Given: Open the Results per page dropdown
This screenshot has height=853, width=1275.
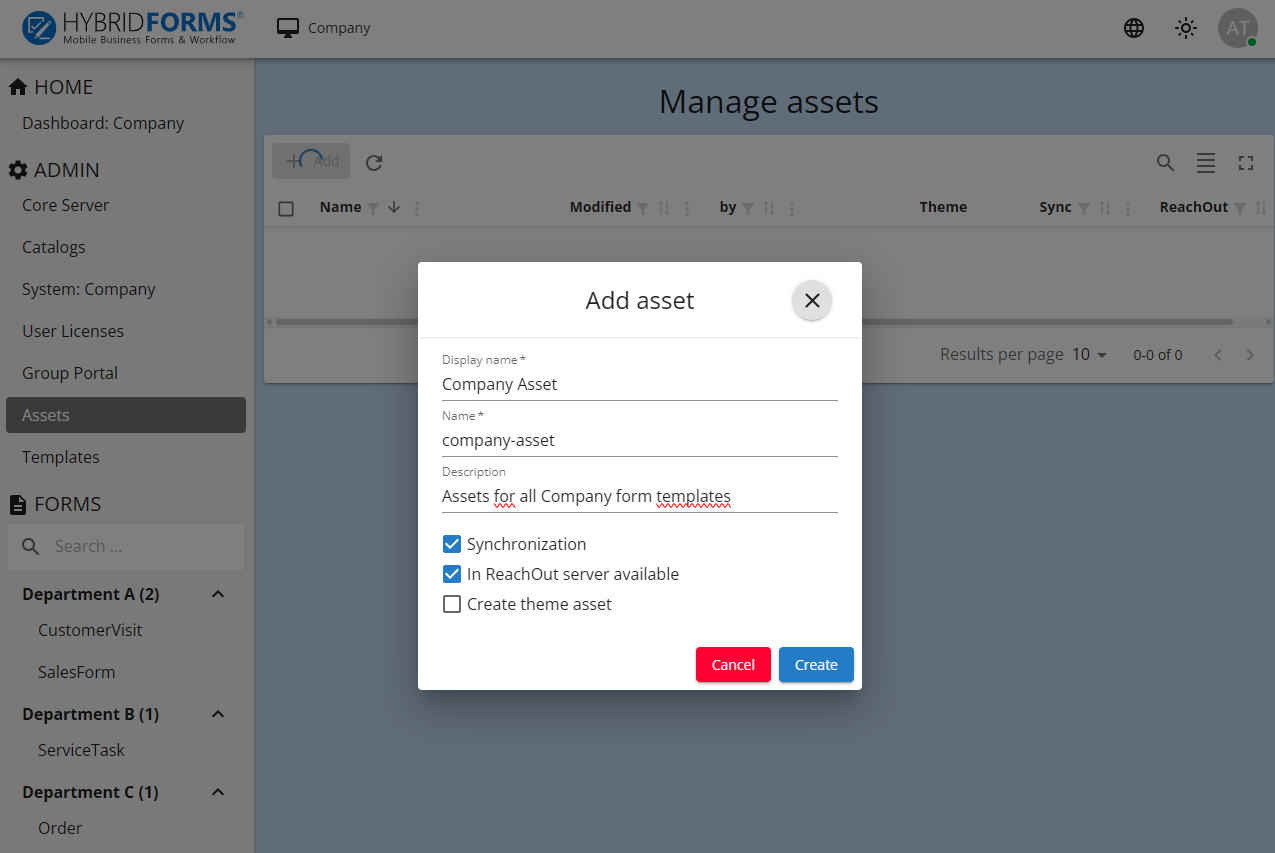Looking at the screenshot, I should tap(1090, 355).
